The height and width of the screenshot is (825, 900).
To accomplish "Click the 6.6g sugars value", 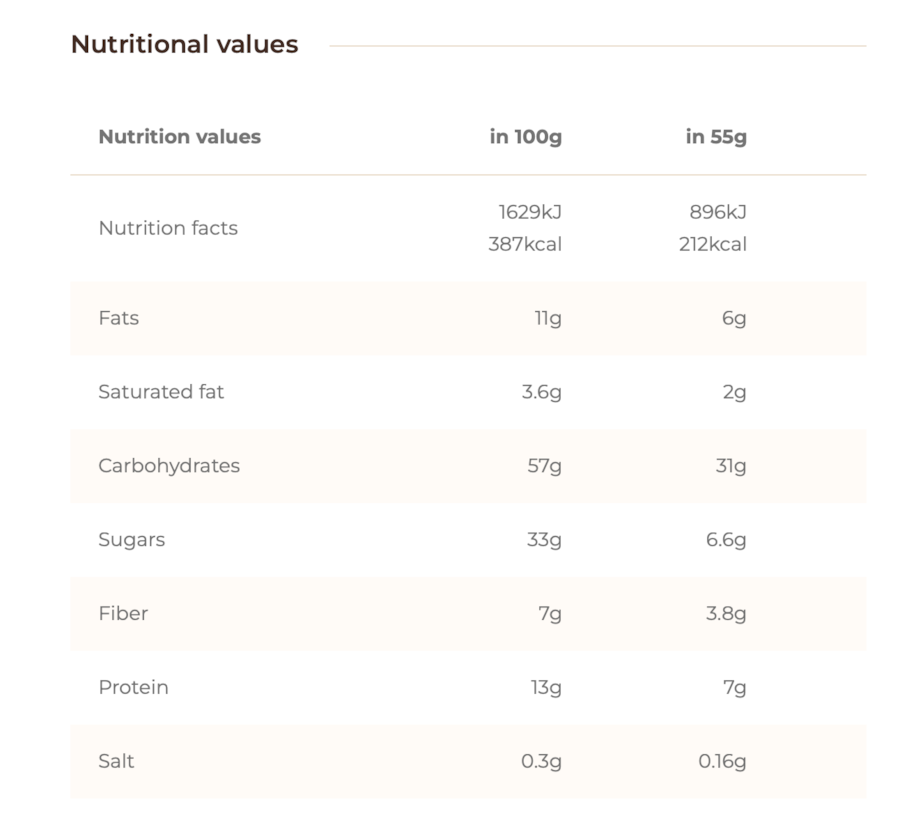I will pos(726,540).
